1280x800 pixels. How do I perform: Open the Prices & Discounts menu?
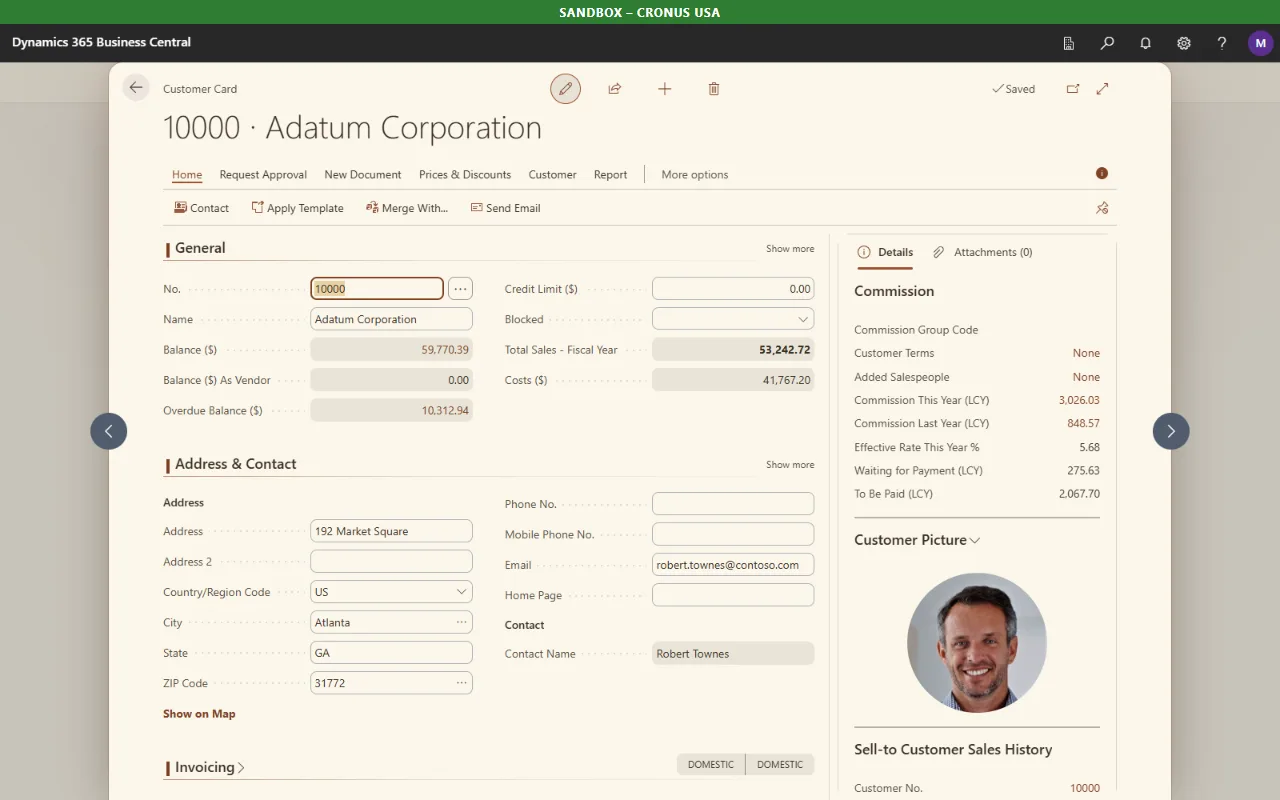[x=465, y=174]
